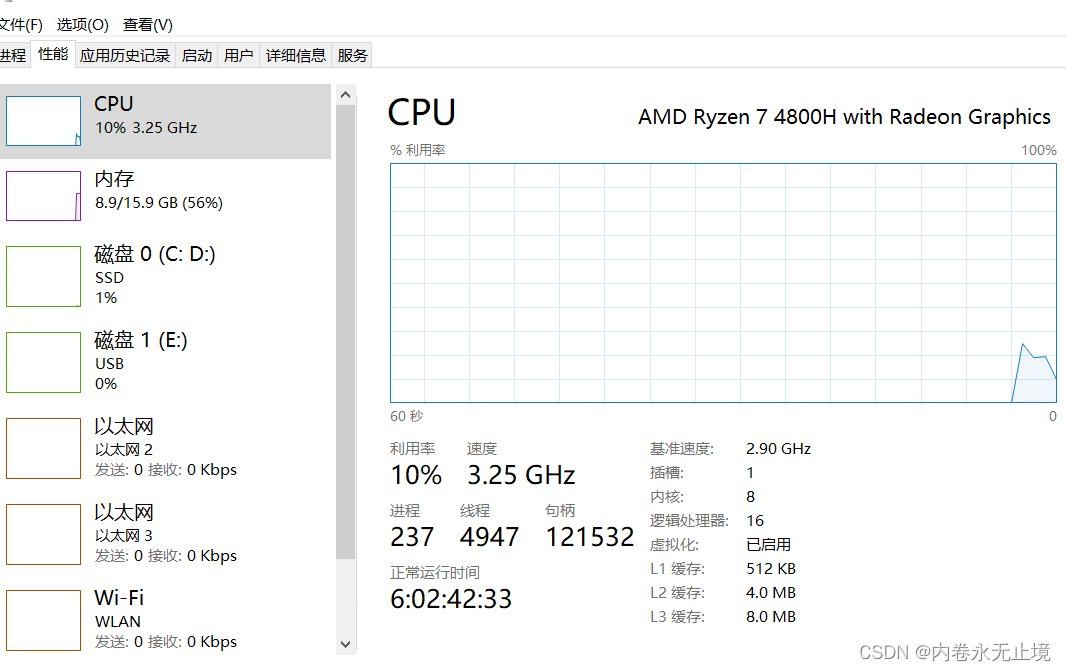This screenshot has width=1066, height=671.
Task: Switch to the 服务 tab
Action: tap(353, 55)
